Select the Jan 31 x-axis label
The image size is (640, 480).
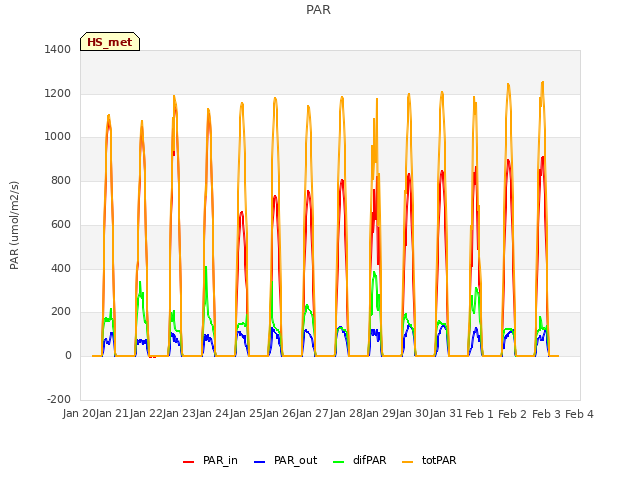tap(446, 414)
